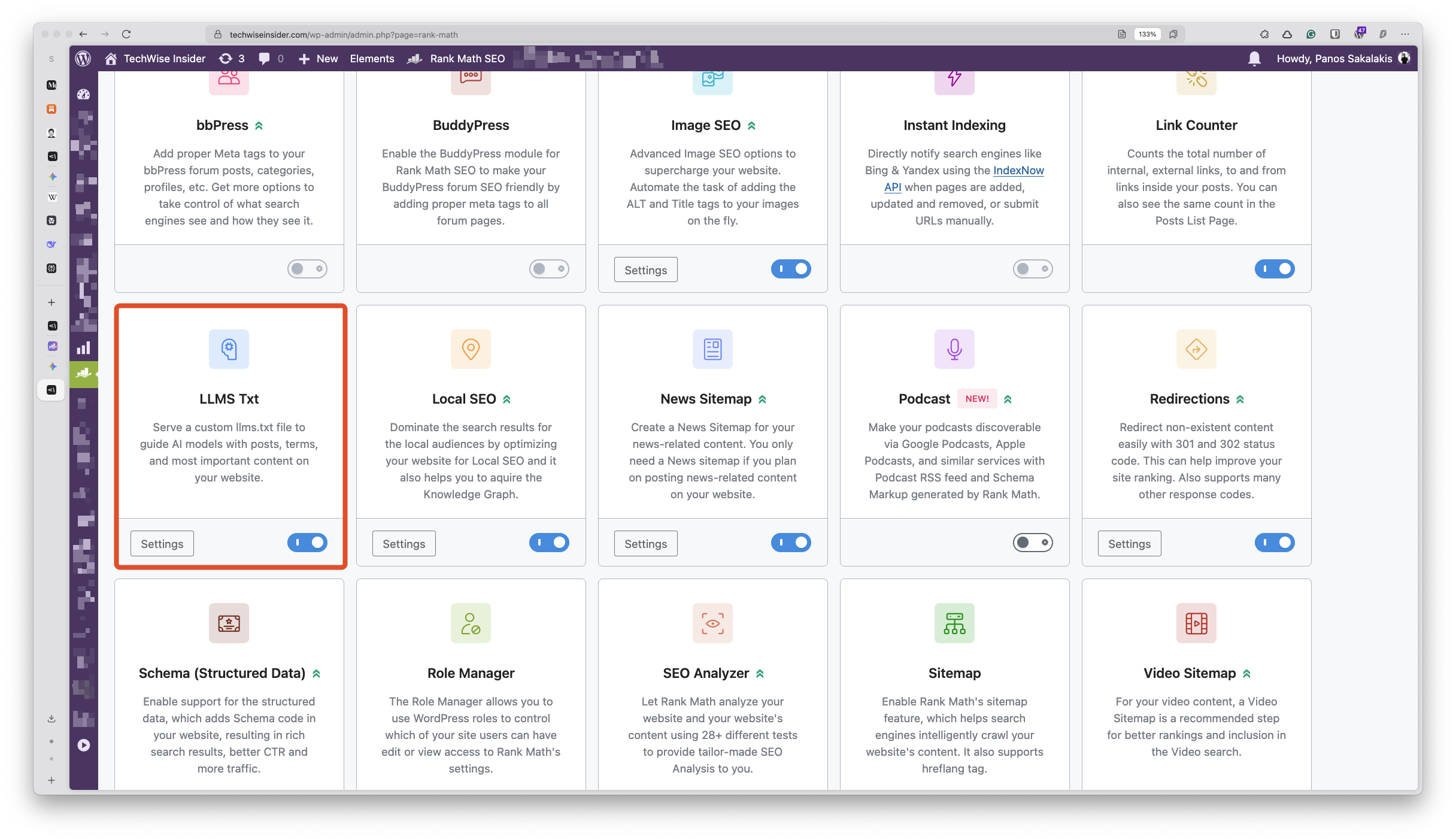1456x839 pixels.
Task: Click the Redirections PRO upgrade arrow icon
Action: click(x=1240, y=399)
